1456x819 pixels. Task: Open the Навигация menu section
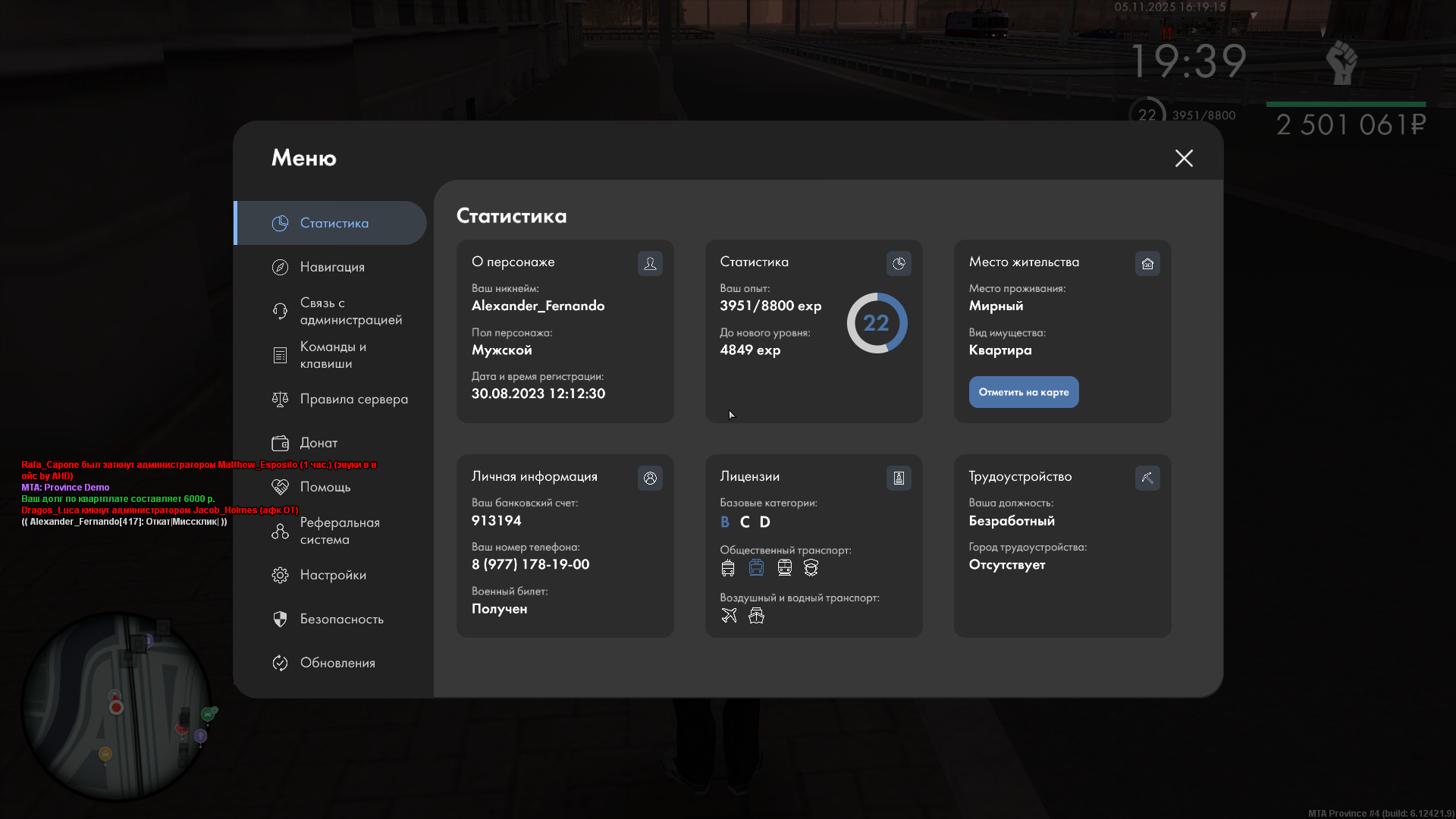(x=331, y=267)
